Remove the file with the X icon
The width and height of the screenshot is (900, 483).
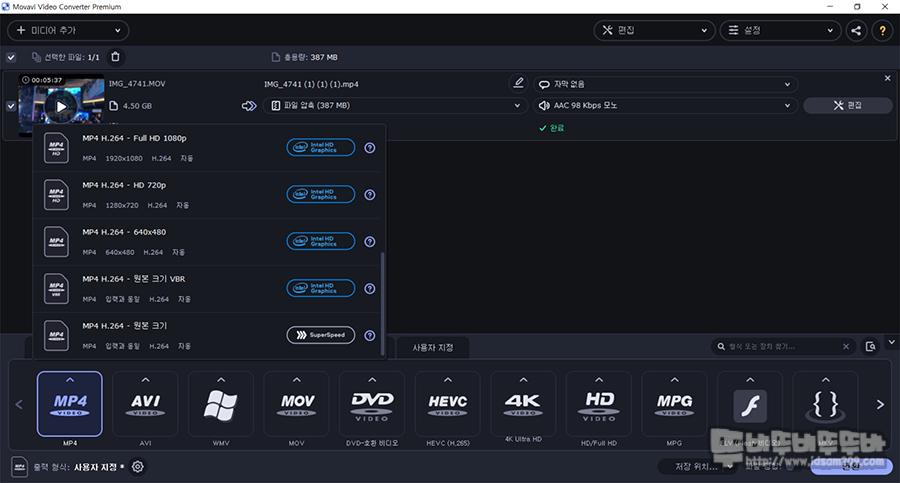pos(887,78)
